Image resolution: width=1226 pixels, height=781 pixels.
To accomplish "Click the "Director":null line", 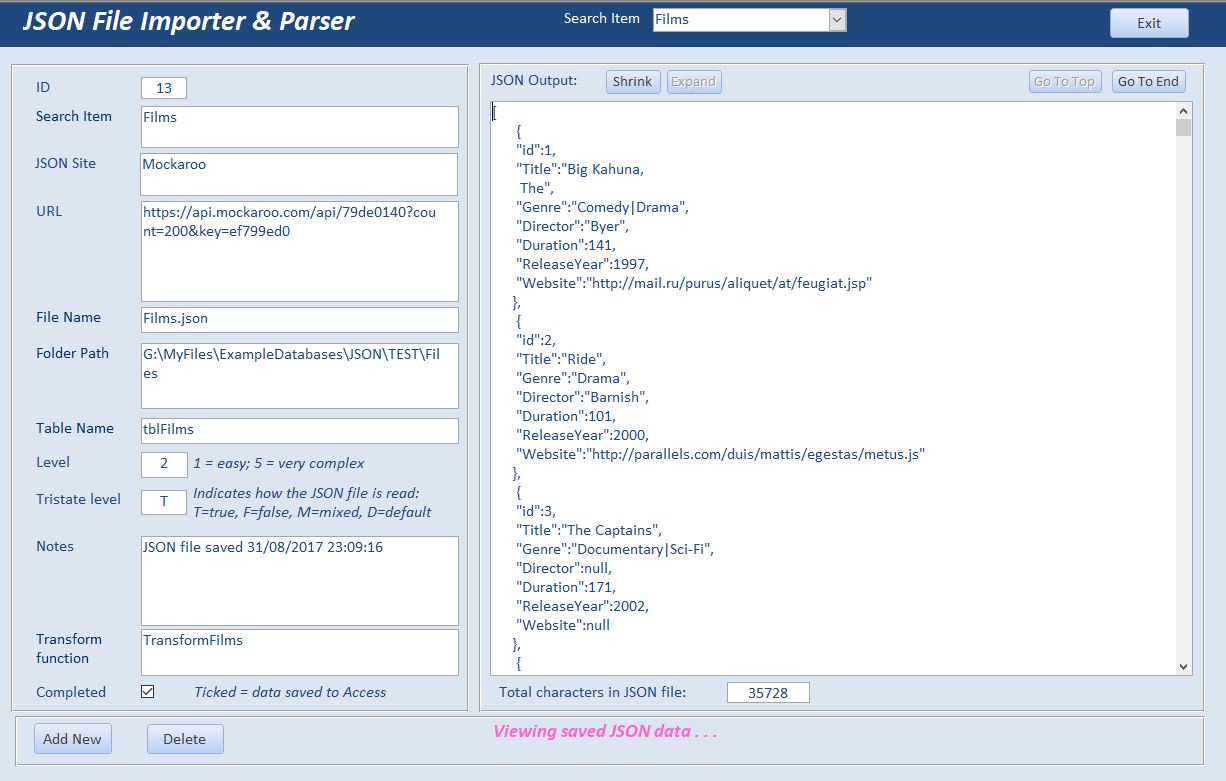I will click(563, 568).
